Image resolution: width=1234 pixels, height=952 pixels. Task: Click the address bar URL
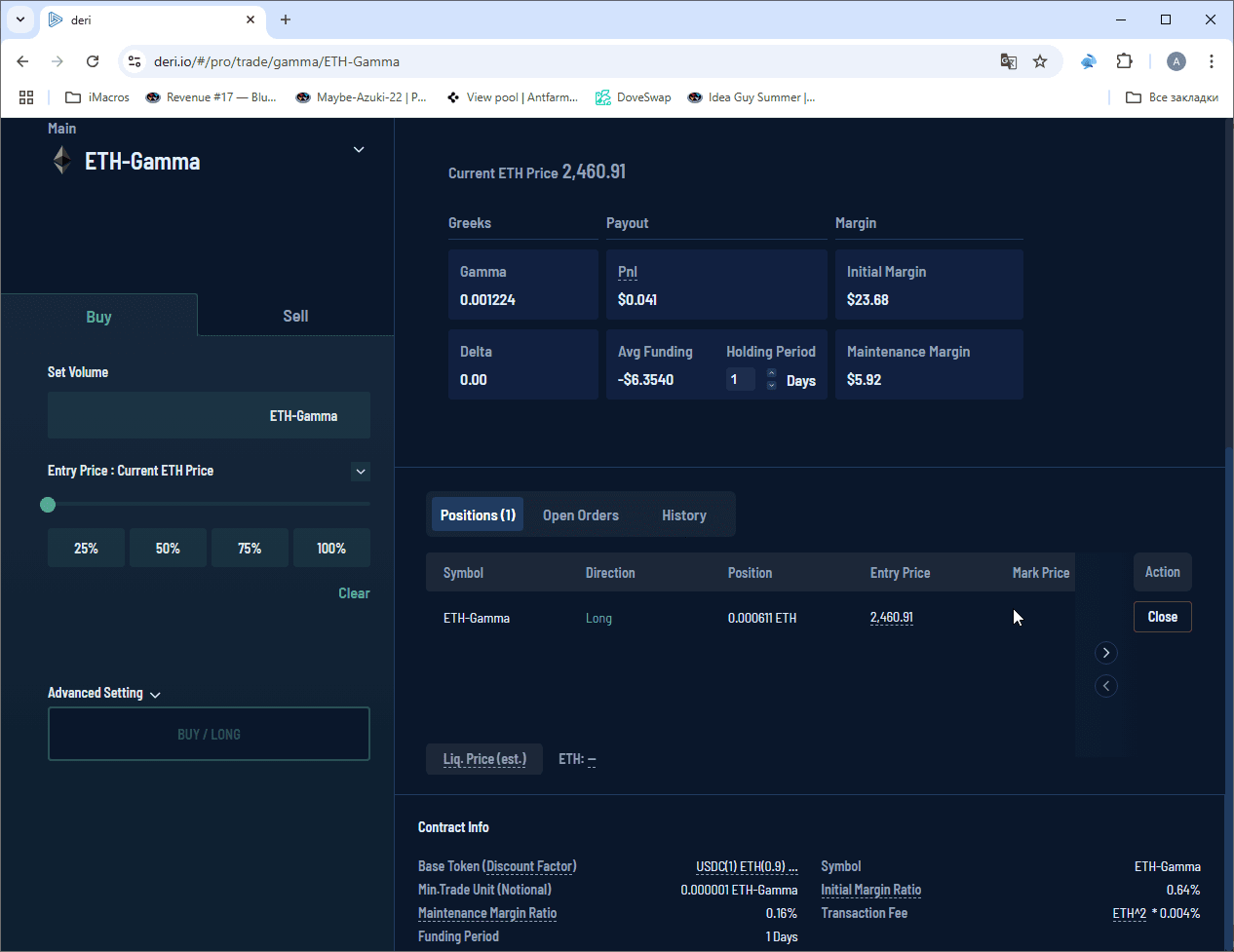coord(277,61)
